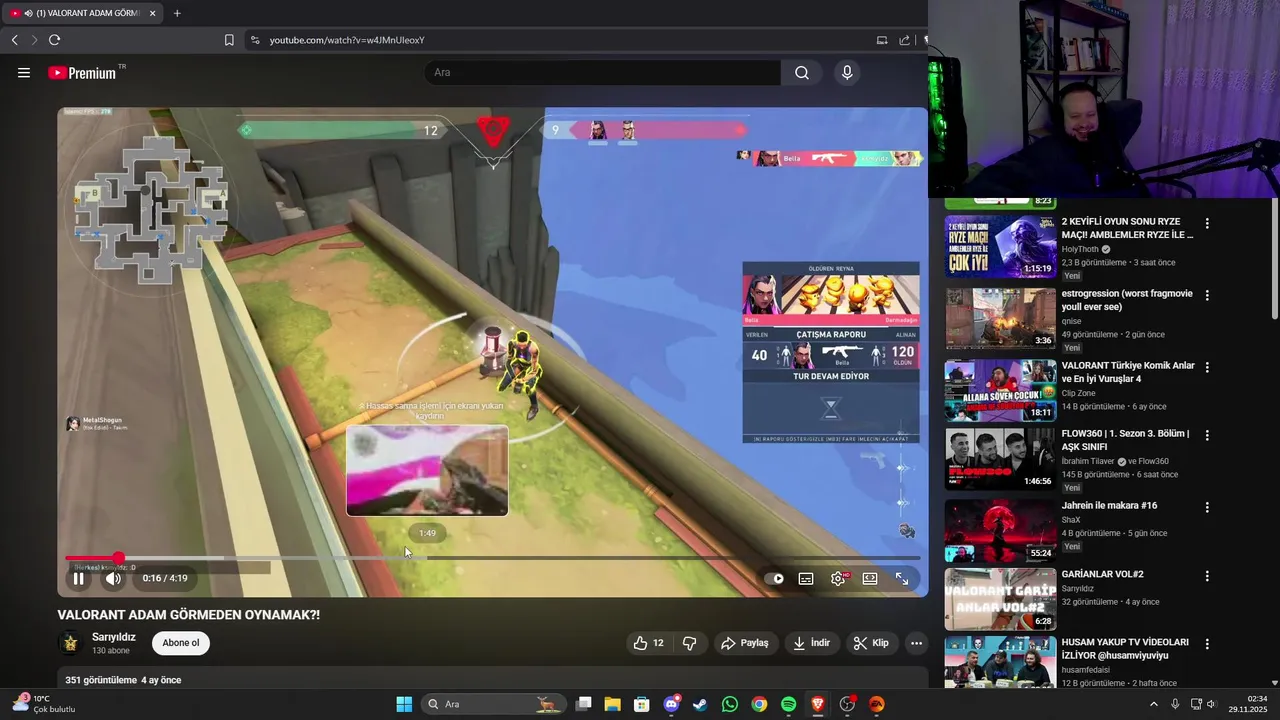Go forward with browser forward arrow
Screen dimensions: 1280x720
34,40
